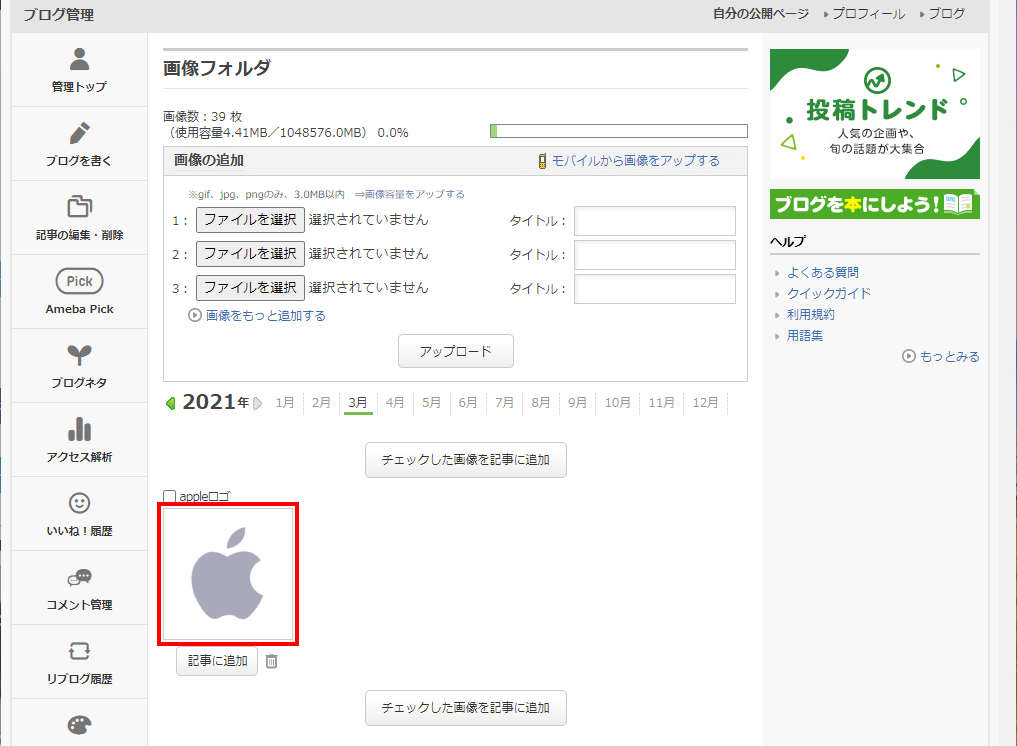The image size is (1017, 746).
Task: Delete the appleロゴ image with trash icon
Action: click(272, 661)
